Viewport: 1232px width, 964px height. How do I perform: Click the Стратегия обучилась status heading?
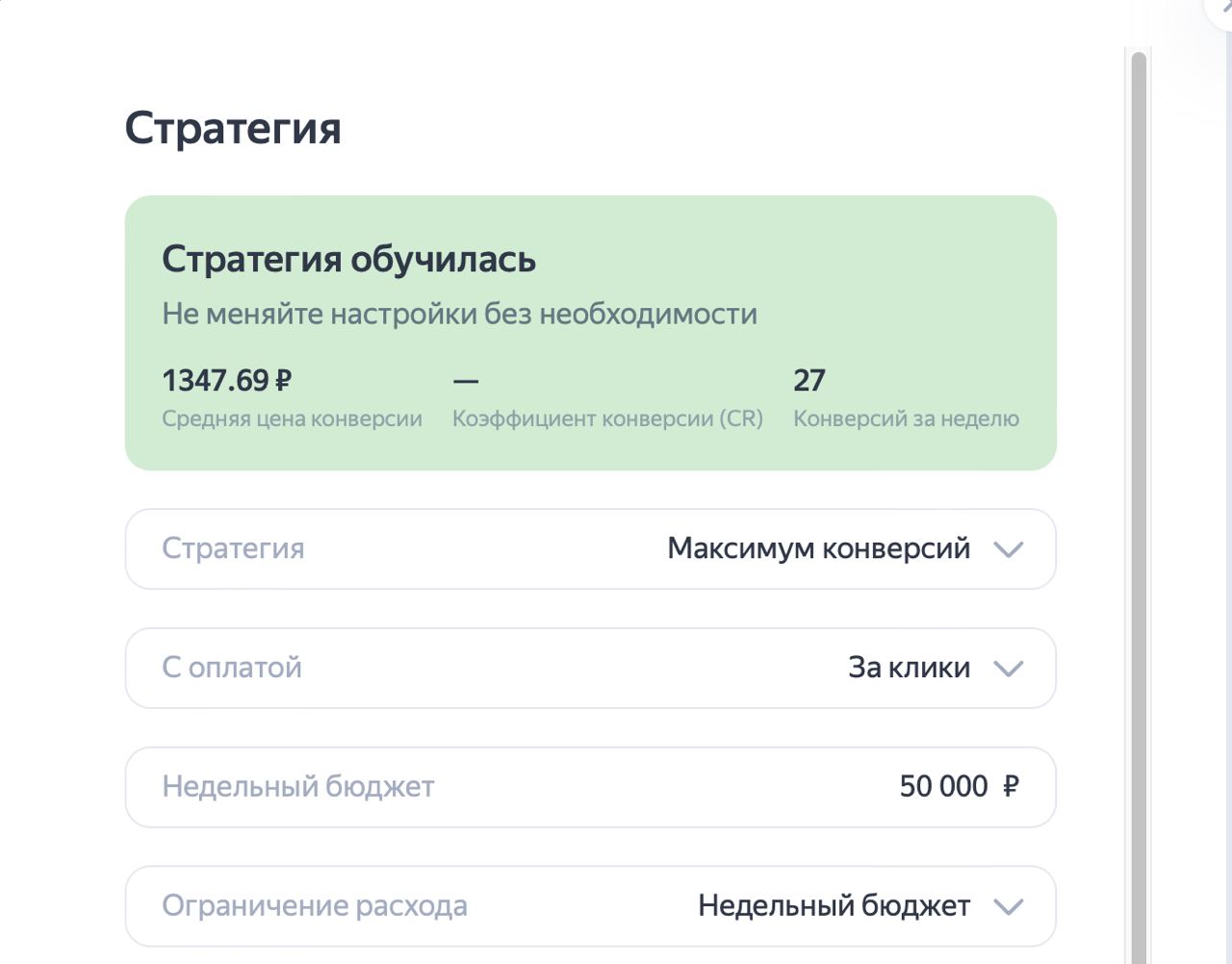[x=348, y=260]
